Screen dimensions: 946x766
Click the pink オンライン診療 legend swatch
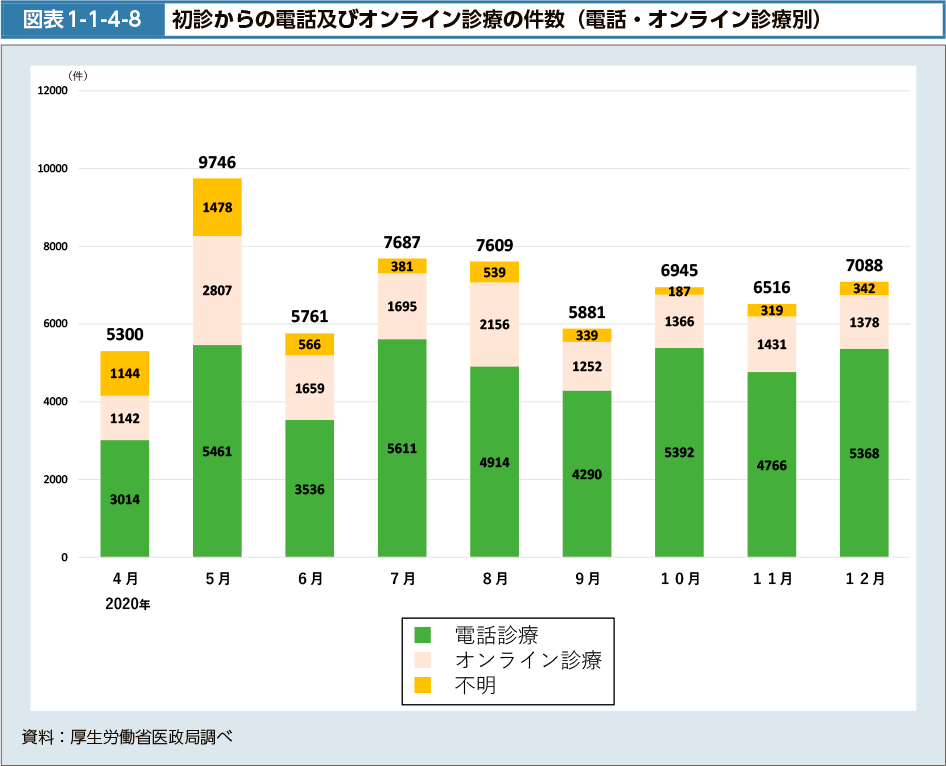point(422,660)
